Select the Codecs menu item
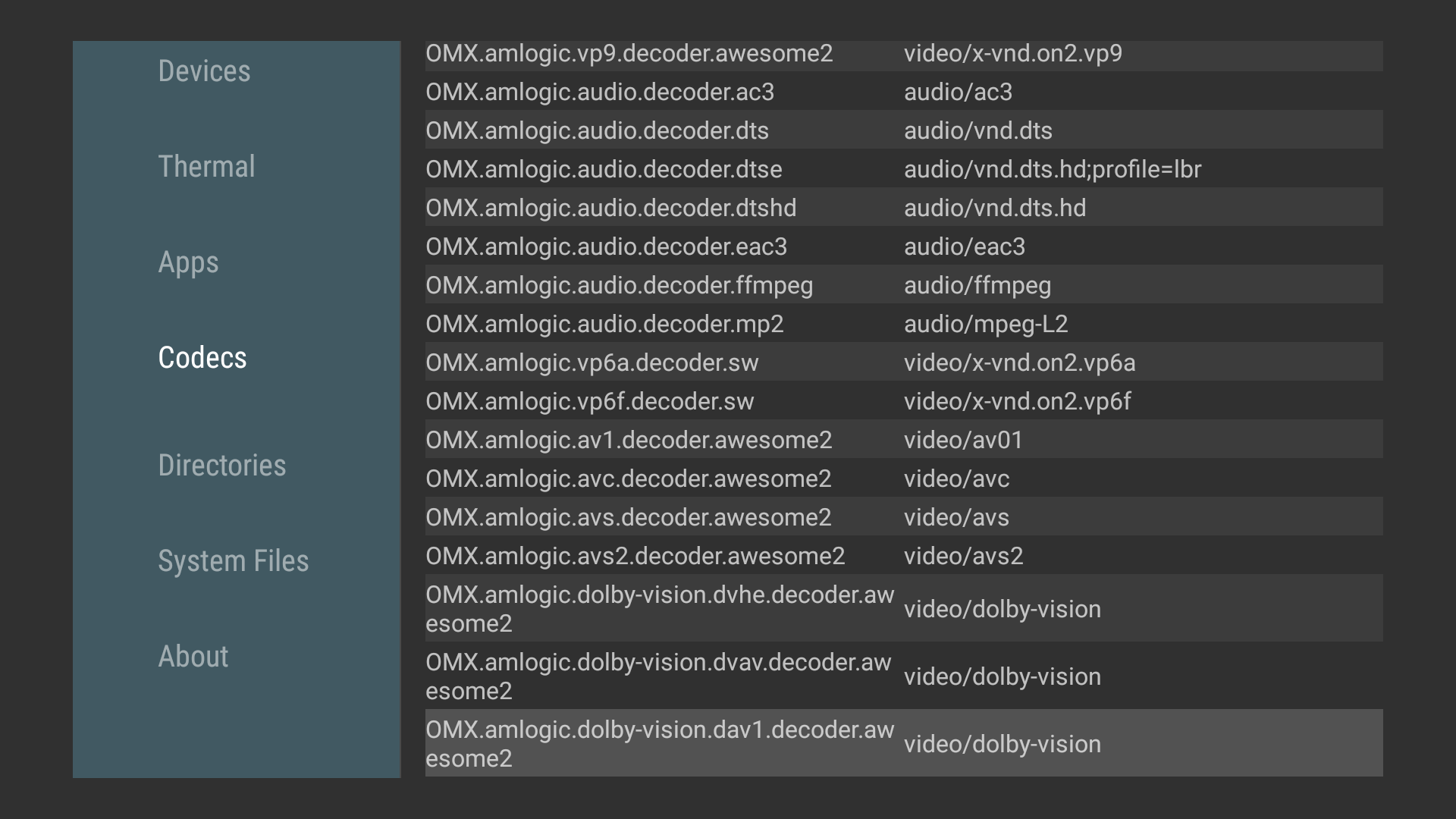 (x=202, y=358)
